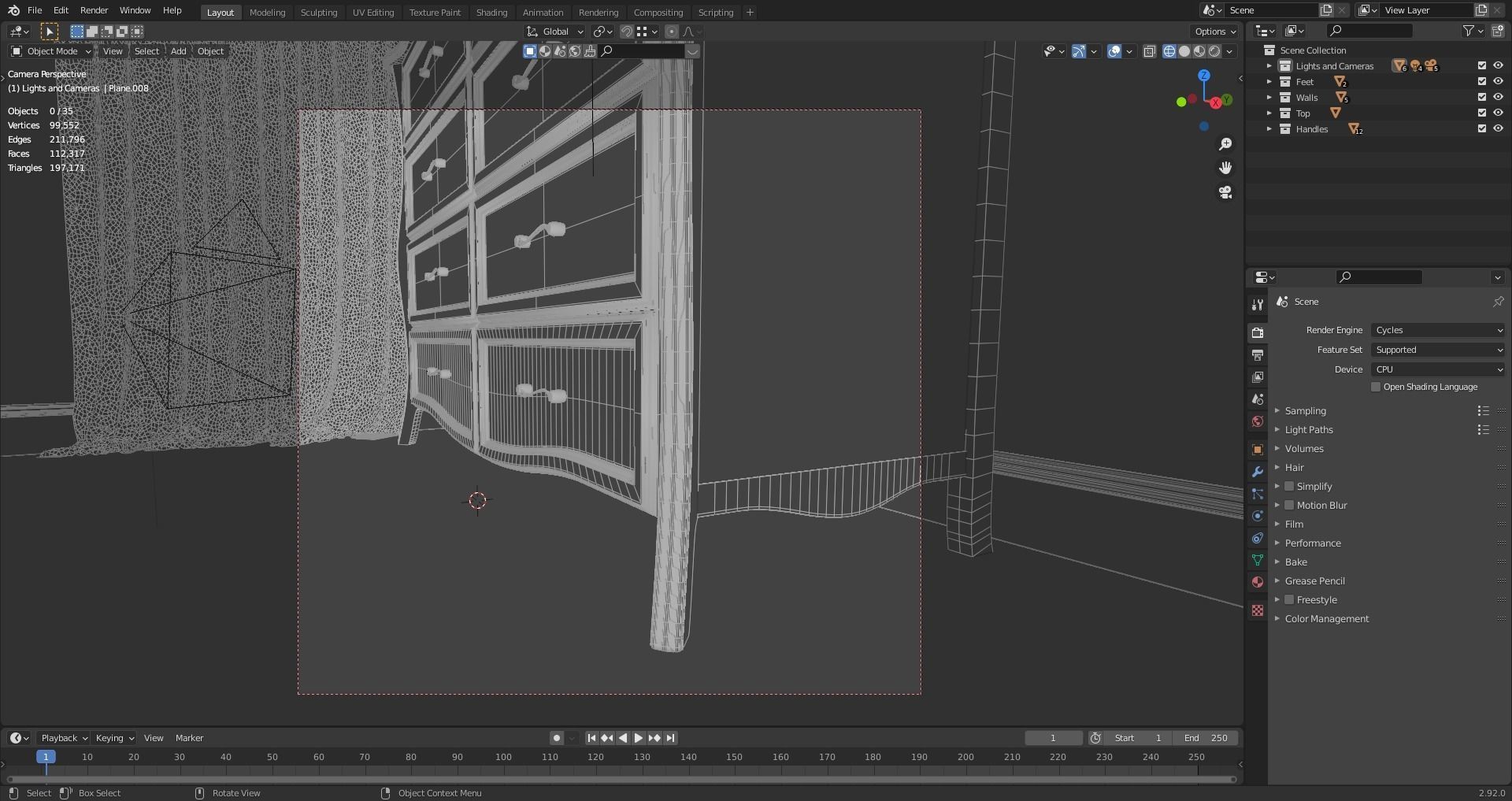This screenshot has height=801, width=1512.
Task: Open the Physics properties tab
Action: tap(1258, 516)
